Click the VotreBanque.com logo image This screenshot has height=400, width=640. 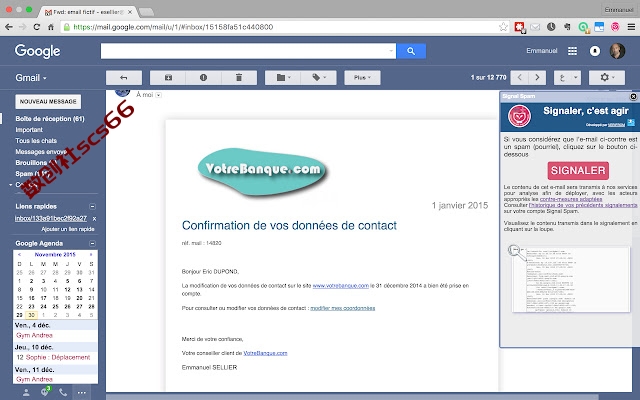pos(262,171)
